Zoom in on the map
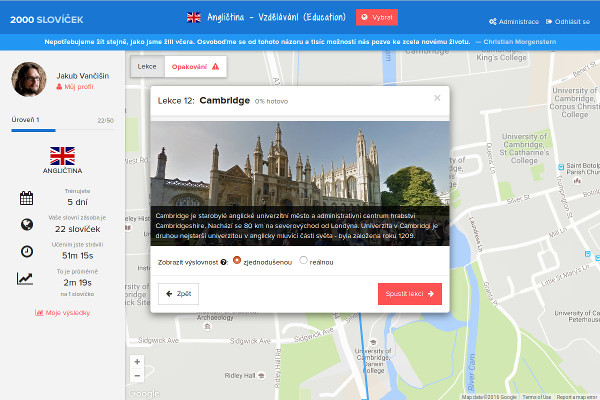The width and height of the screenshot is (600, 400). (x=137, y=362)
